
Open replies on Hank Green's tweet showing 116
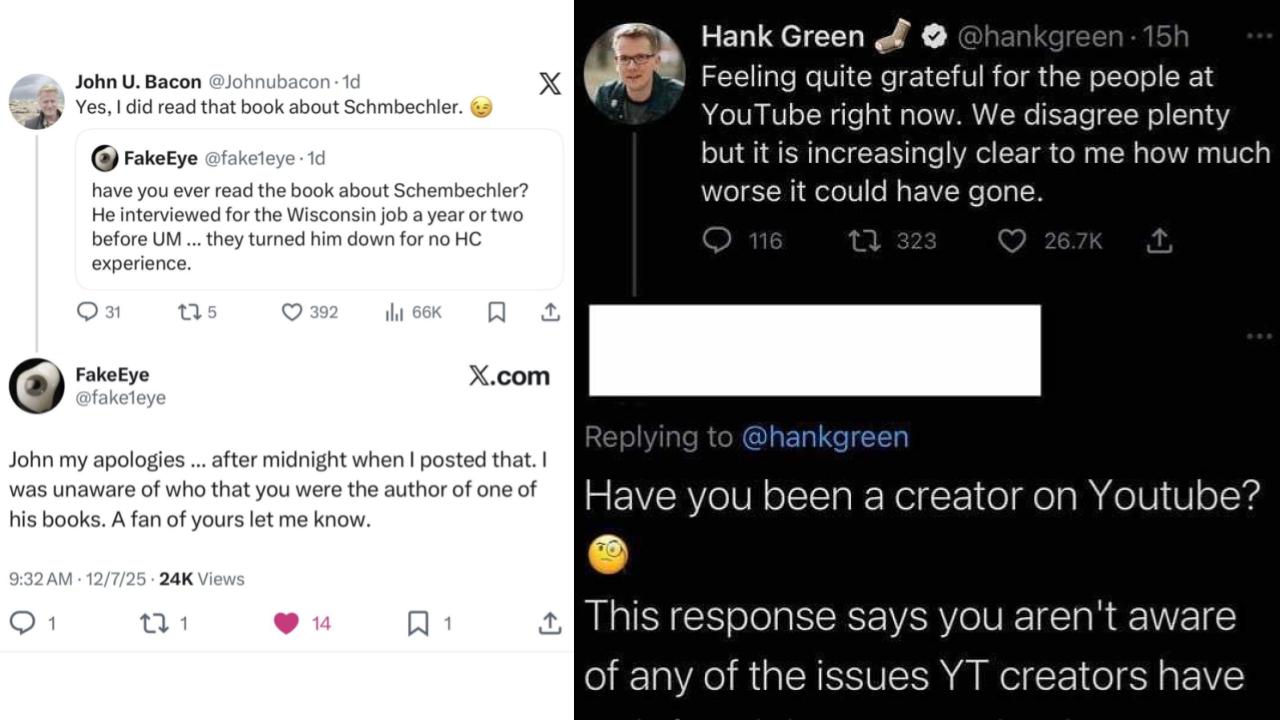(x=718, y=240)
